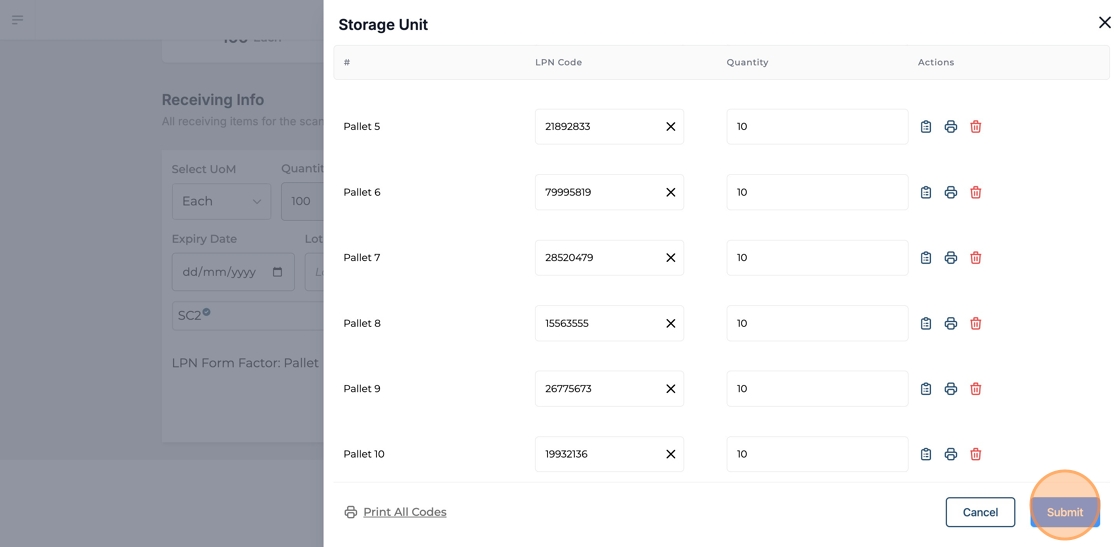Viewport: 1120px width, 547px height.
Task: Print the label for Pallet 8
Action: tap(950, 323)
